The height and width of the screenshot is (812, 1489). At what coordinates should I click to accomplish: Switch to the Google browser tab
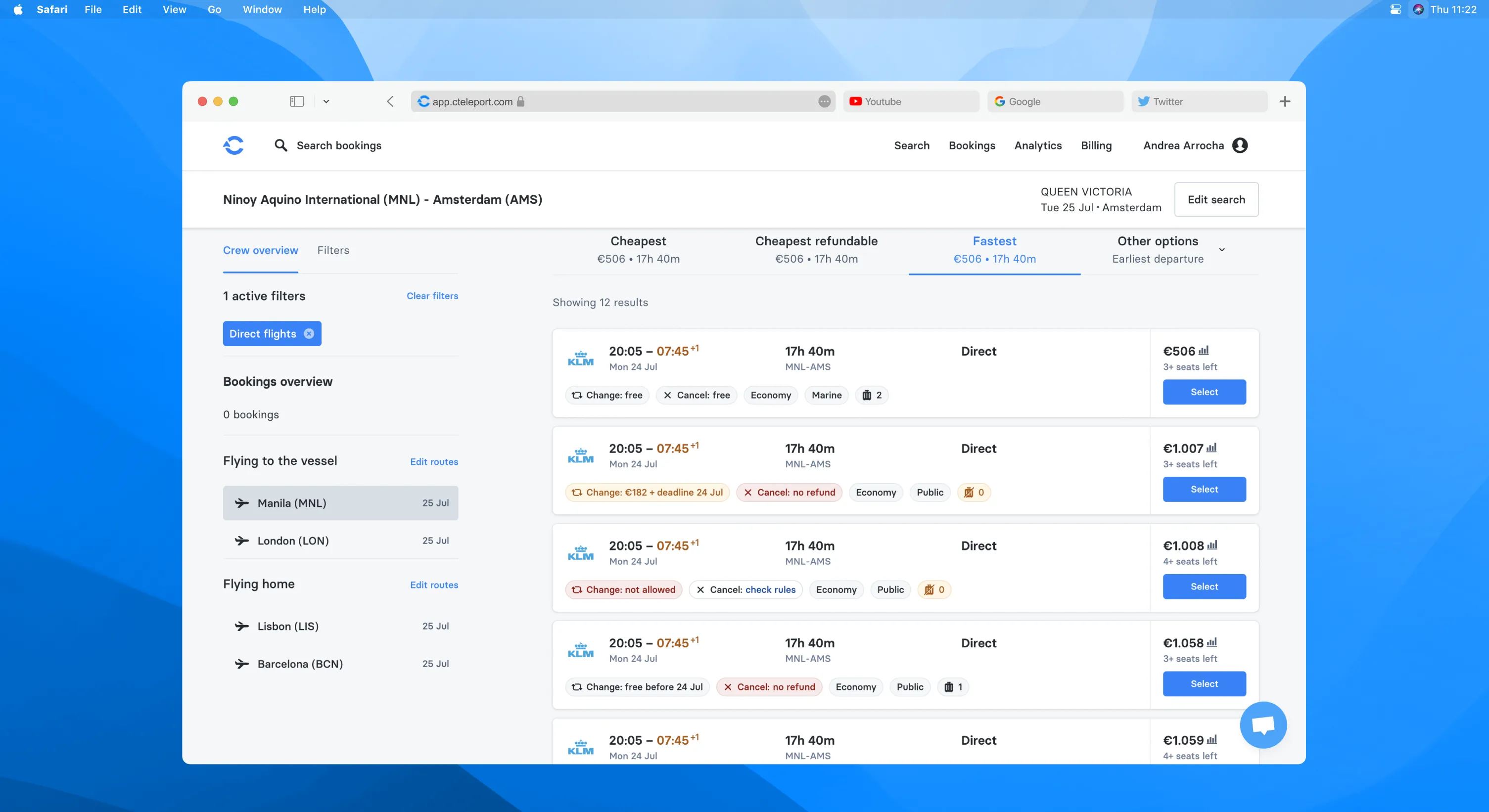click(1055, 102)
